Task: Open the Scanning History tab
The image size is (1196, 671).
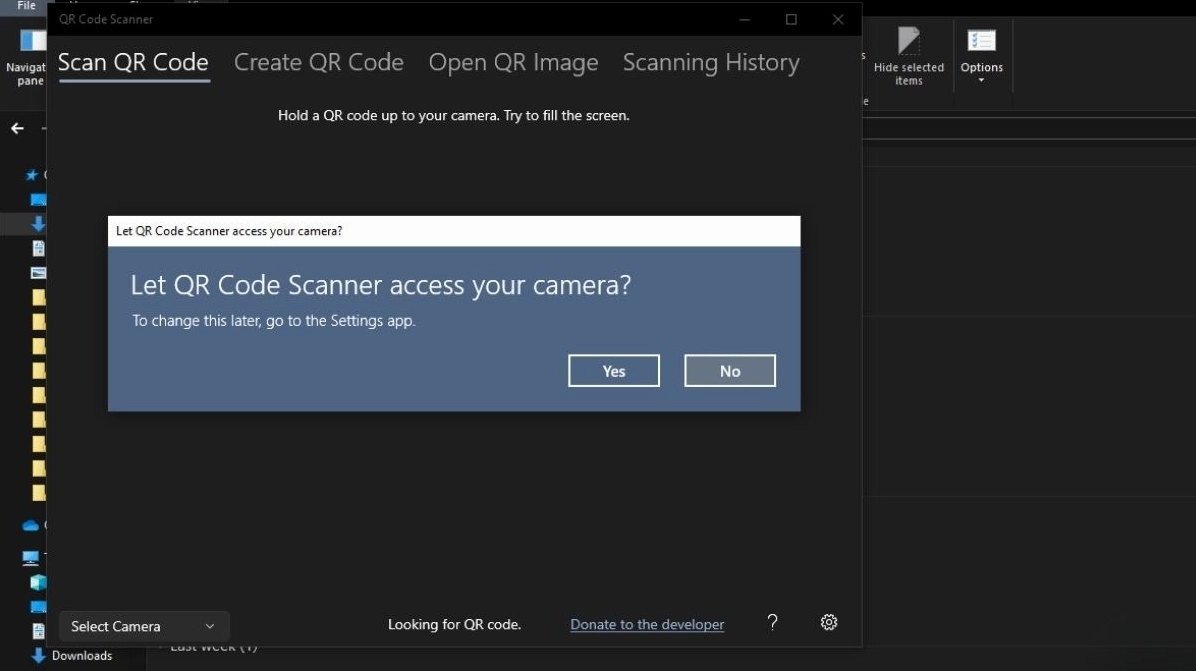Action: tap(711, 62)
